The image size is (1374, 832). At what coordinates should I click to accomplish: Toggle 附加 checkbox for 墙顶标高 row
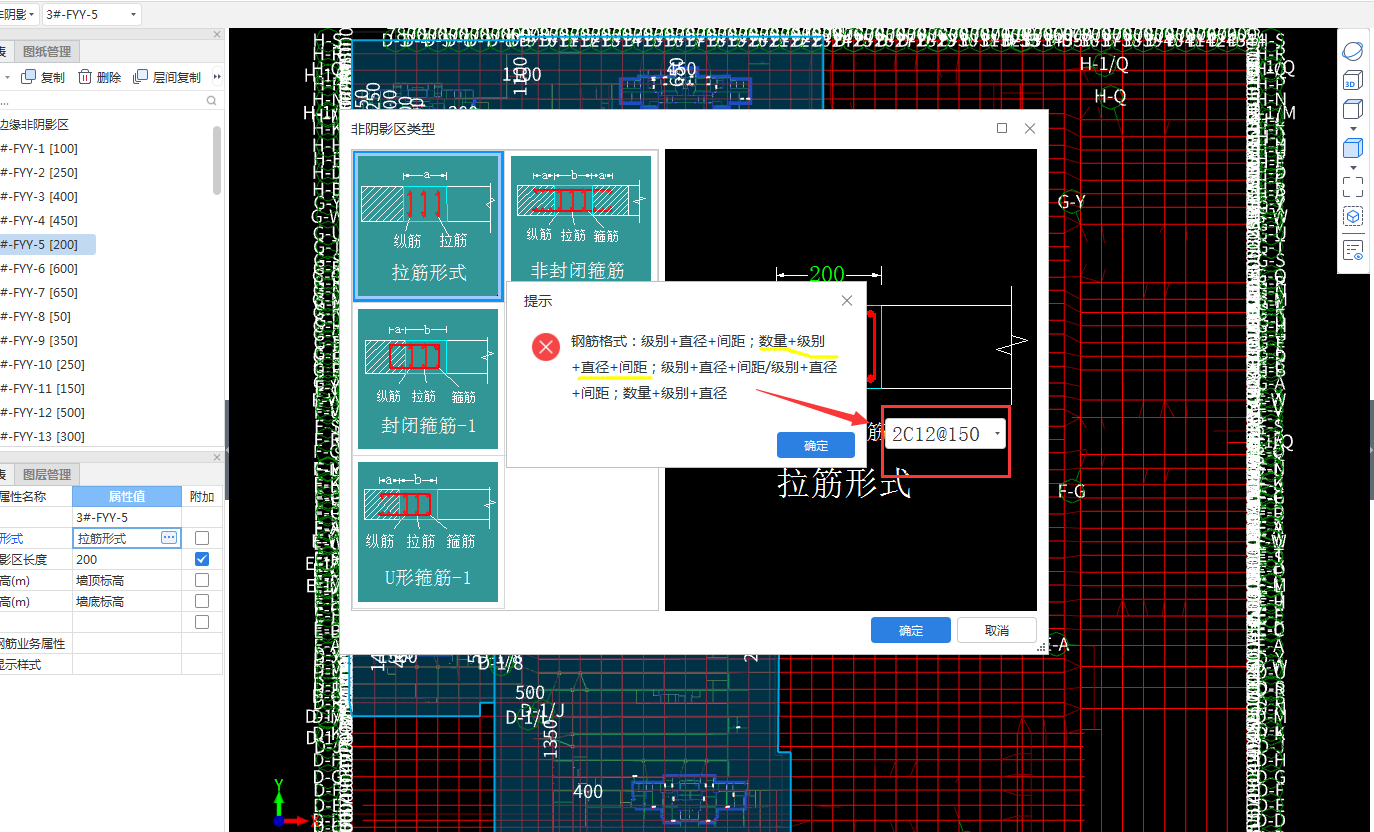tap(202, 580)
